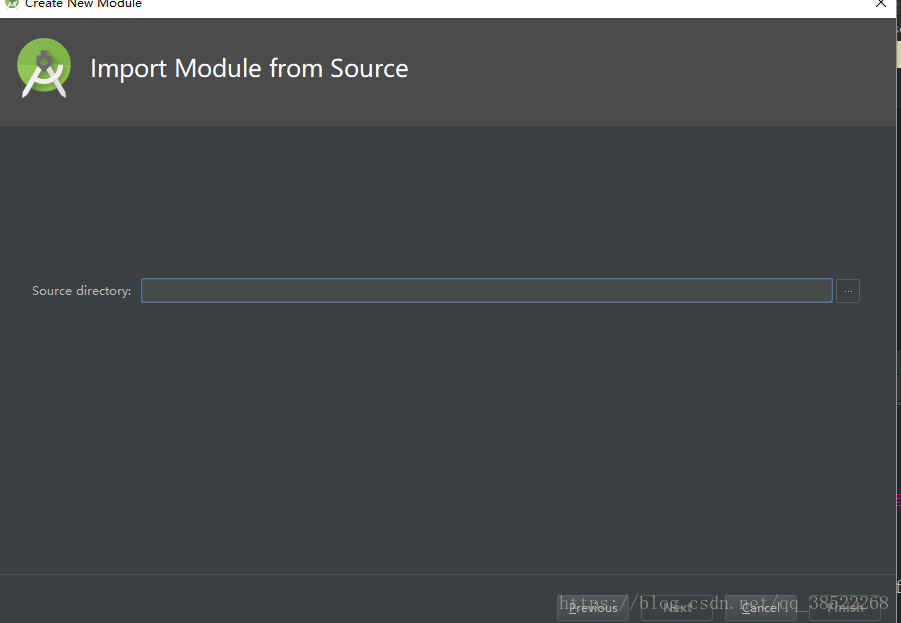Click the small Android icon in title bar

click(12, 4)
